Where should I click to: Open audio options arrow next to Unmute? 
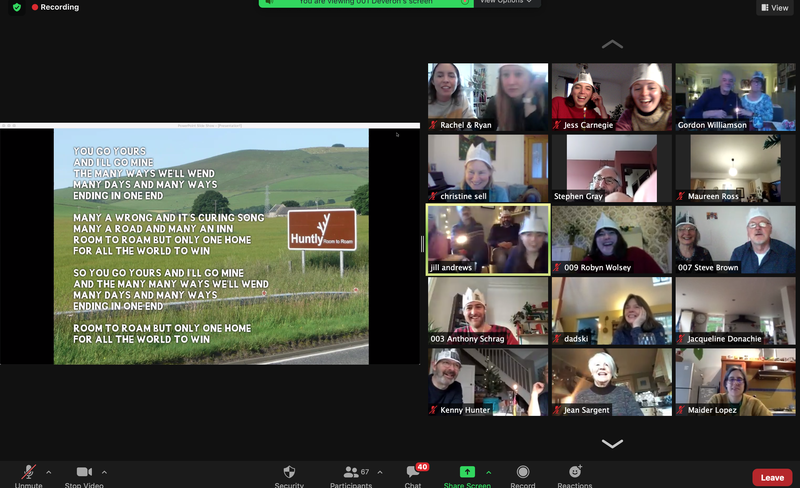49,472
